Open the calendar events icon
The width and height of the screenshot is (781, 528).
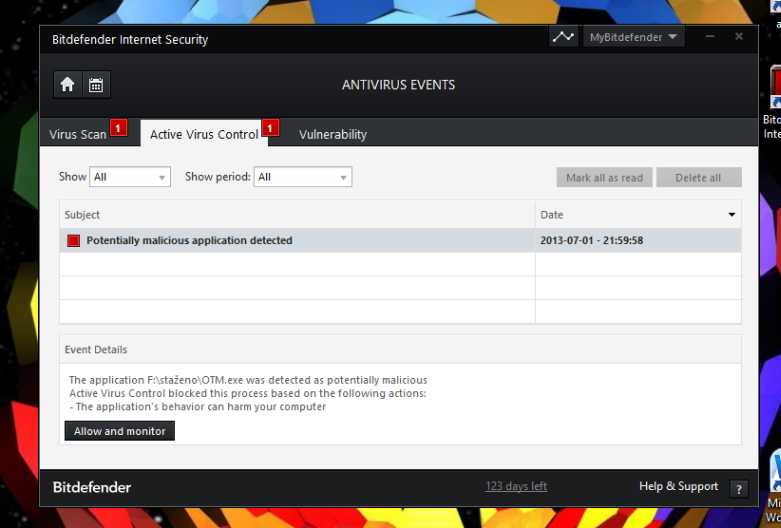pos(96,85)
